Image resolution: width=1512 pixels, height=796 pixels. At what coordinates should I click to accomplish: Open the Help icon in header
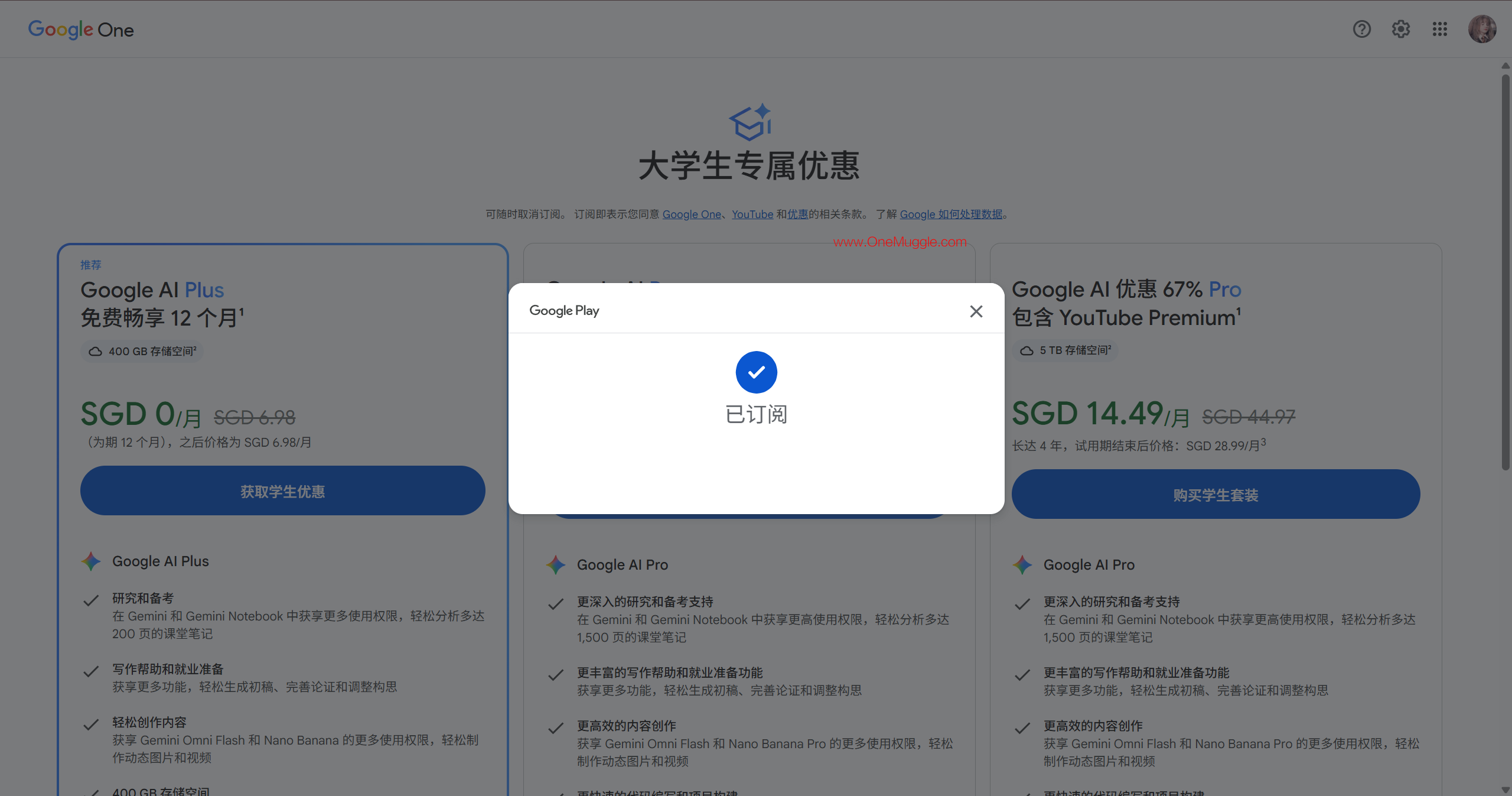[1362, 29]
